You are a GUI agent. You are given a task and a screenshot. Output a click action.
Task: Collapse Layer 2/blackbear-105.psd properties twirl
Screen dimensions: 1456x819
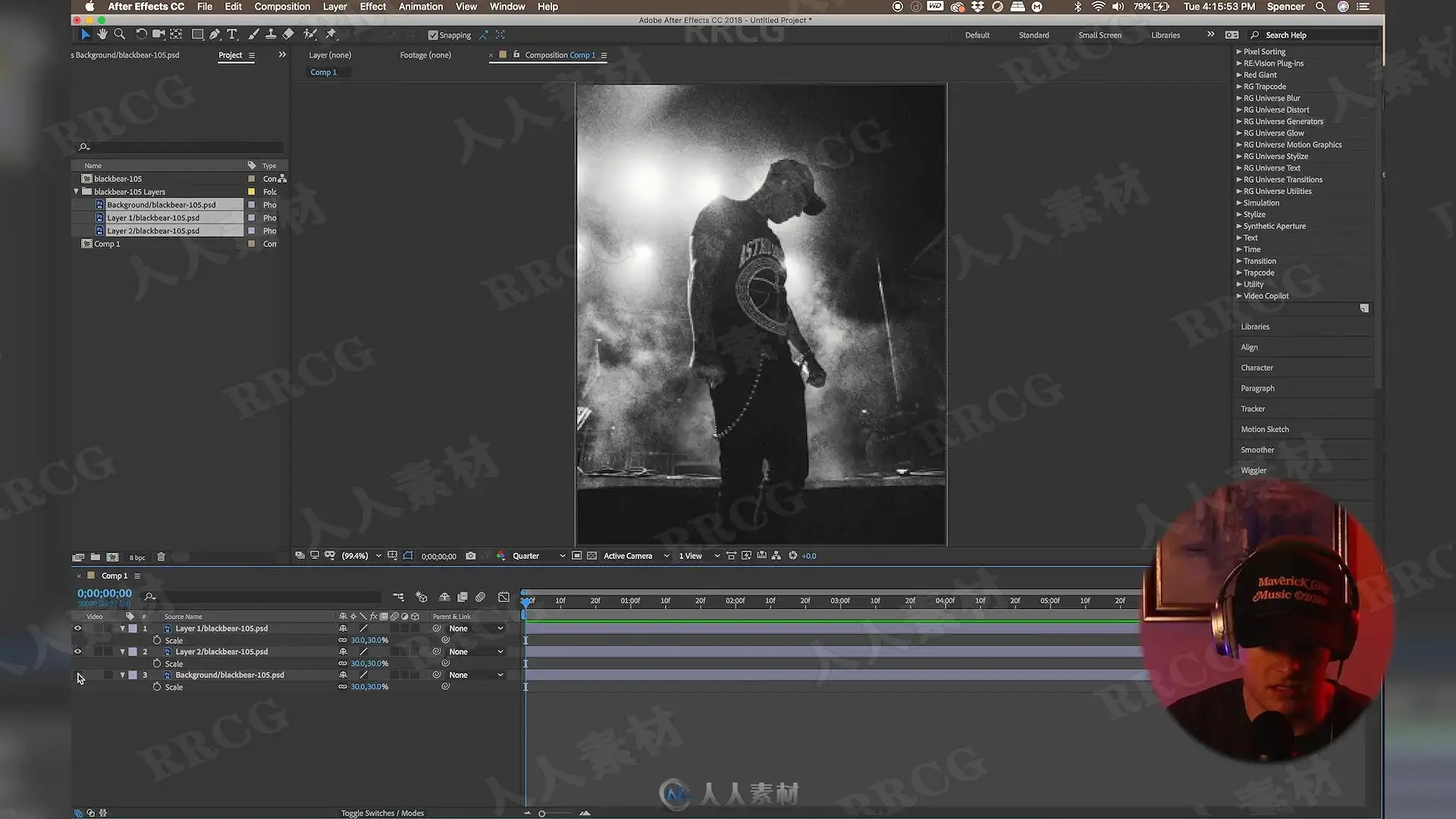[x=122, y=652]
